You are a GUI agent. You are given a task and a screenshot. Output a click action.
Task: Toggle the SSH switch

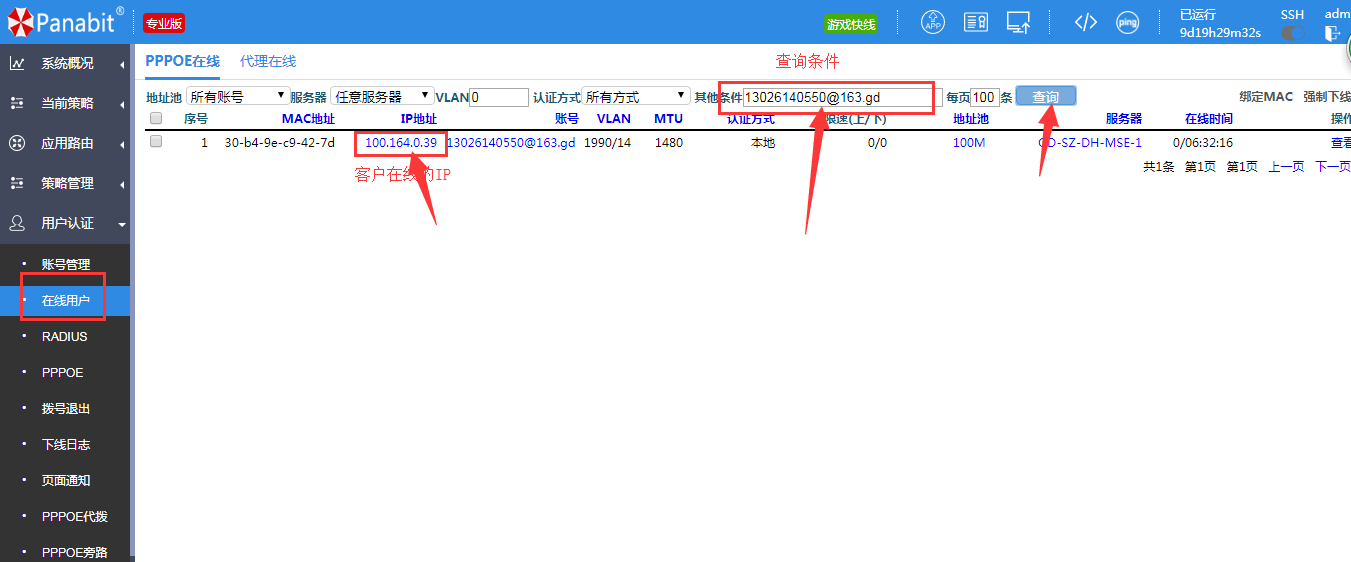point(1293,33)
